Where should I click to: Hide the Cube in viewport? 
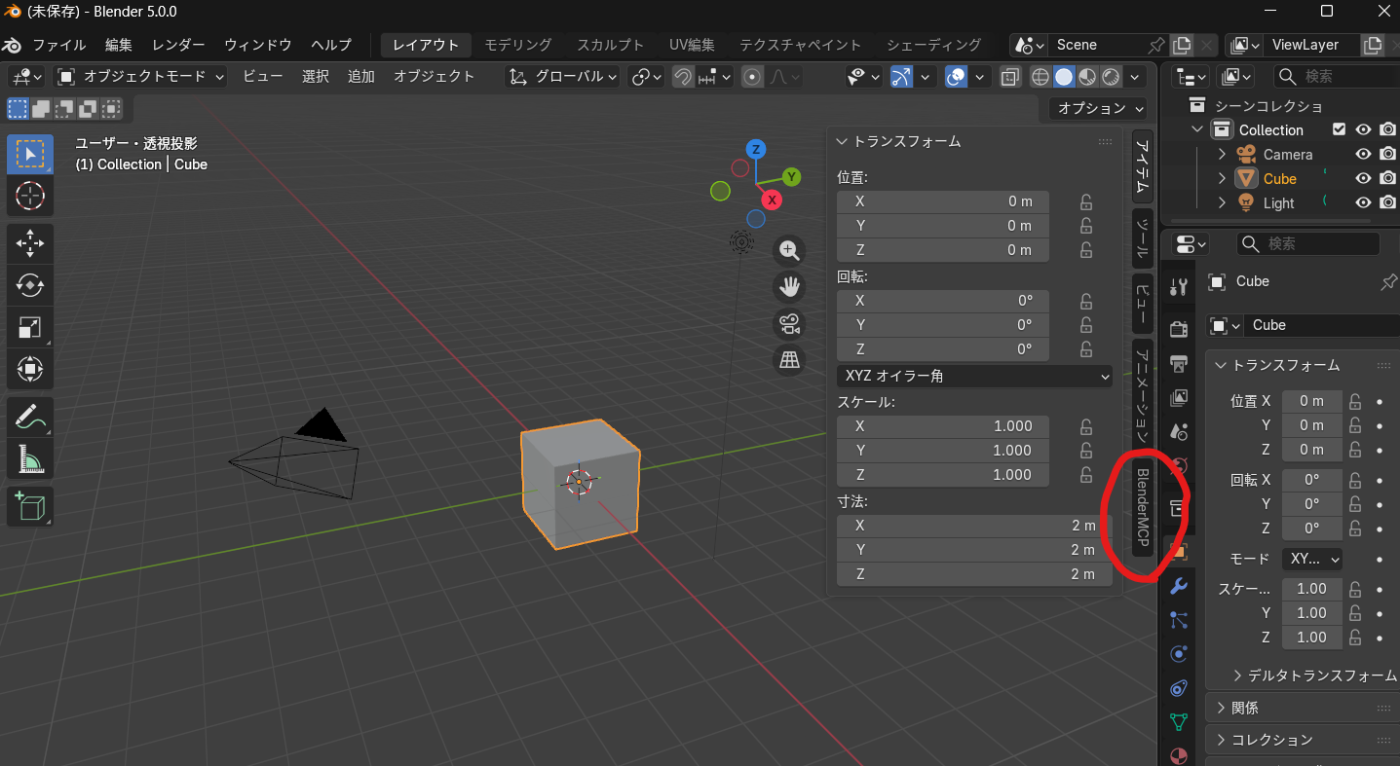(1363, 178)
